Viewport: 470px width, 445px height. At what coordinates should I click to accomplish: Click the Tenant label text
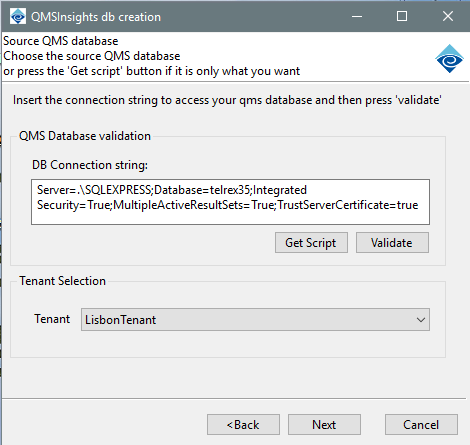(x=52, y=319)
